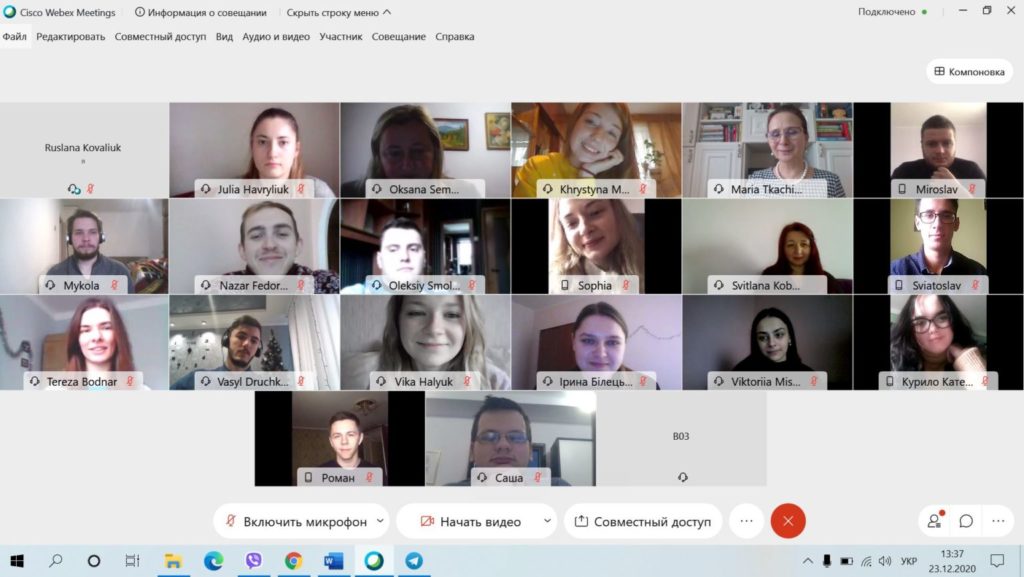The image size is (1024, 577).
Task: Open the Файл menu
Action: tap(14, 37)
